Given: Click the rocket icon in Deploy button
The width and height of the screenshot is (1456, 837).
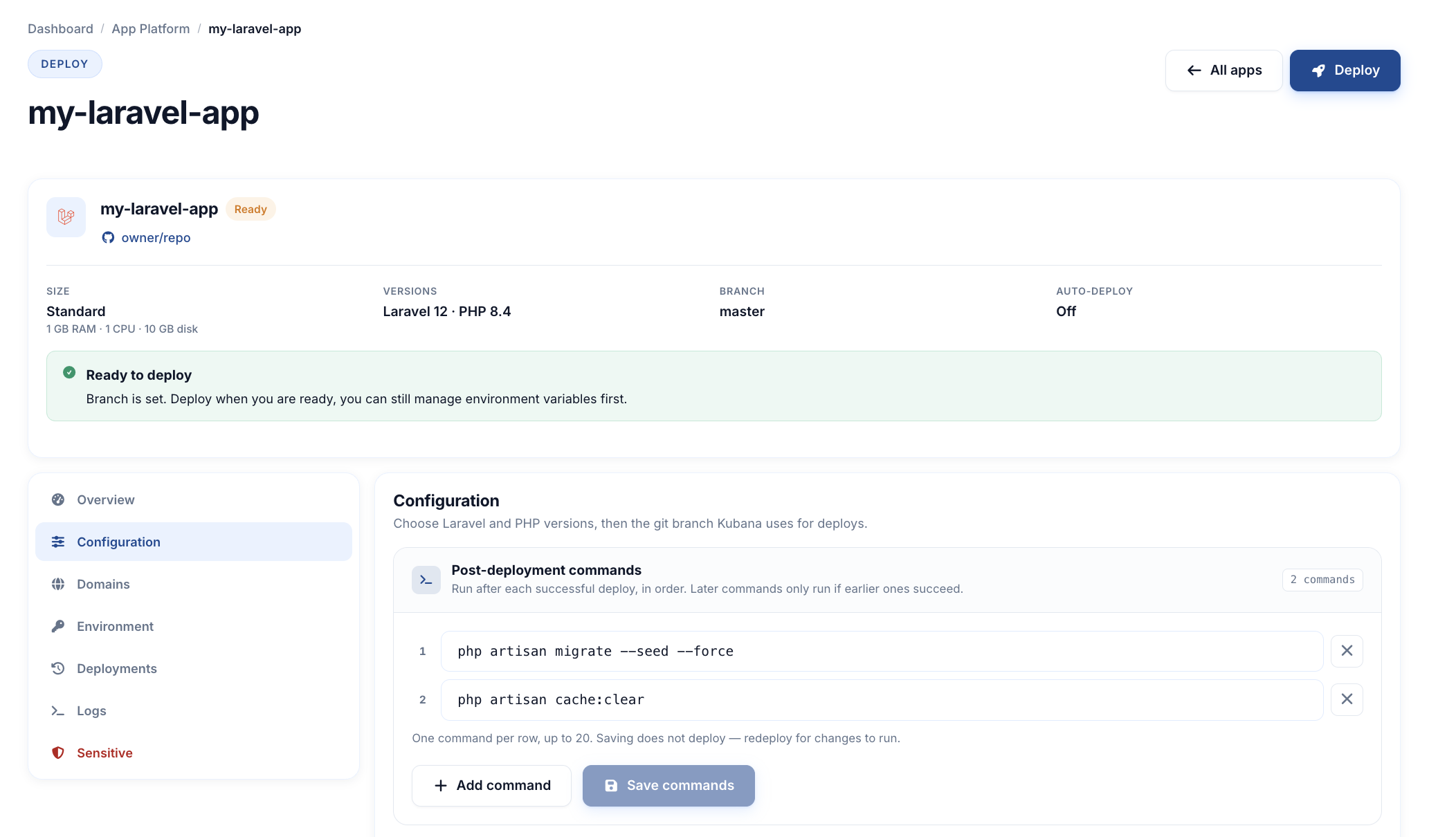Looking at the screenshot, I should (1318, 71).
